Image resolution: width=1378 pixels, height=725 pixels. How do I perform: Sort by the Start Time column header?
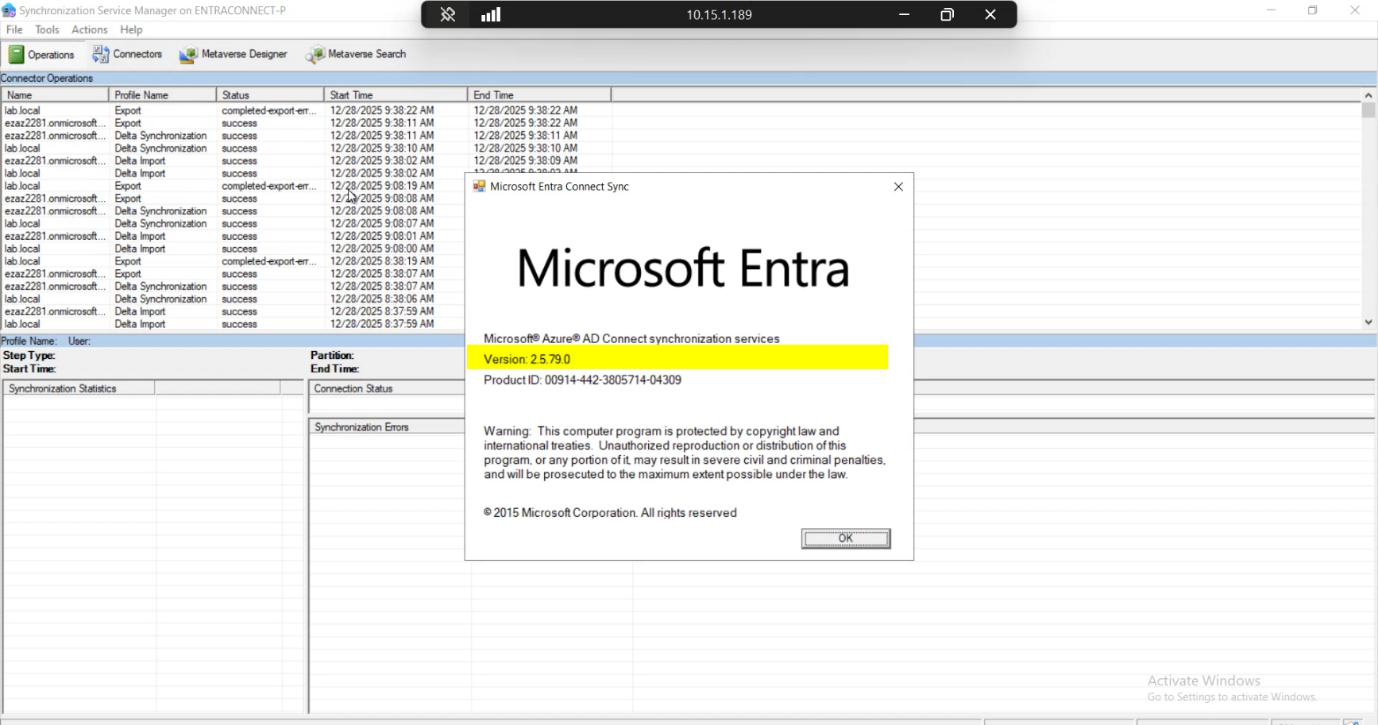396,95
